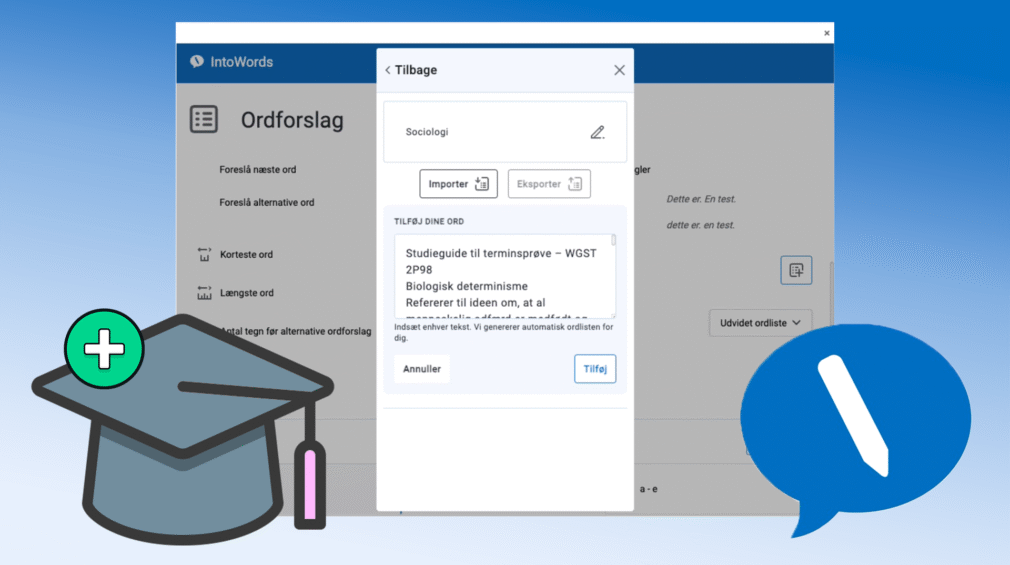Screen dimensions: 1010x565
Task: Go back using the Tilbage chevron
Action: click(x=388, y=70)
